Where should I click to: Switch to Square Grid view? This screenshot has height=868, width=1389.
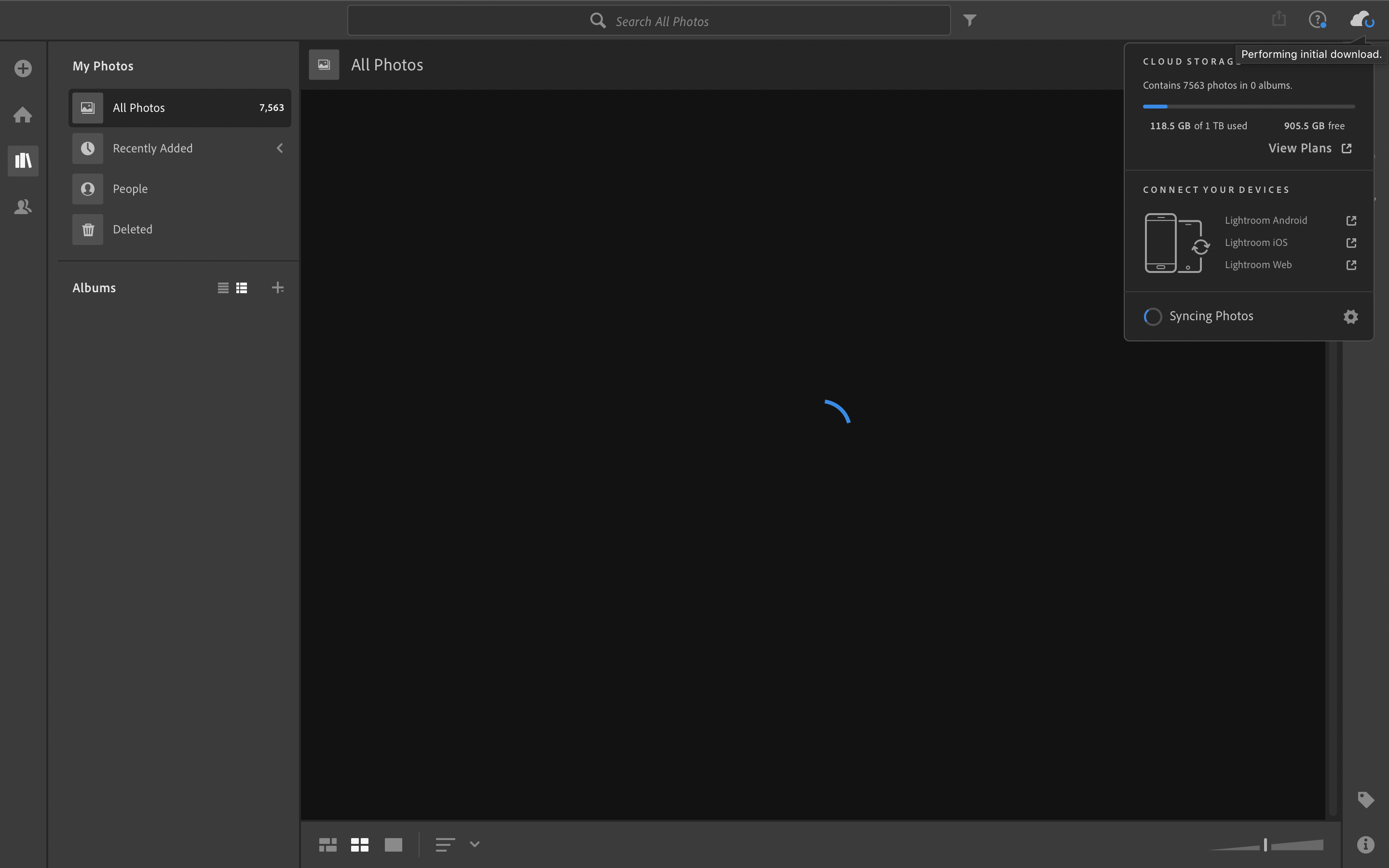click(x=360, y=844)
